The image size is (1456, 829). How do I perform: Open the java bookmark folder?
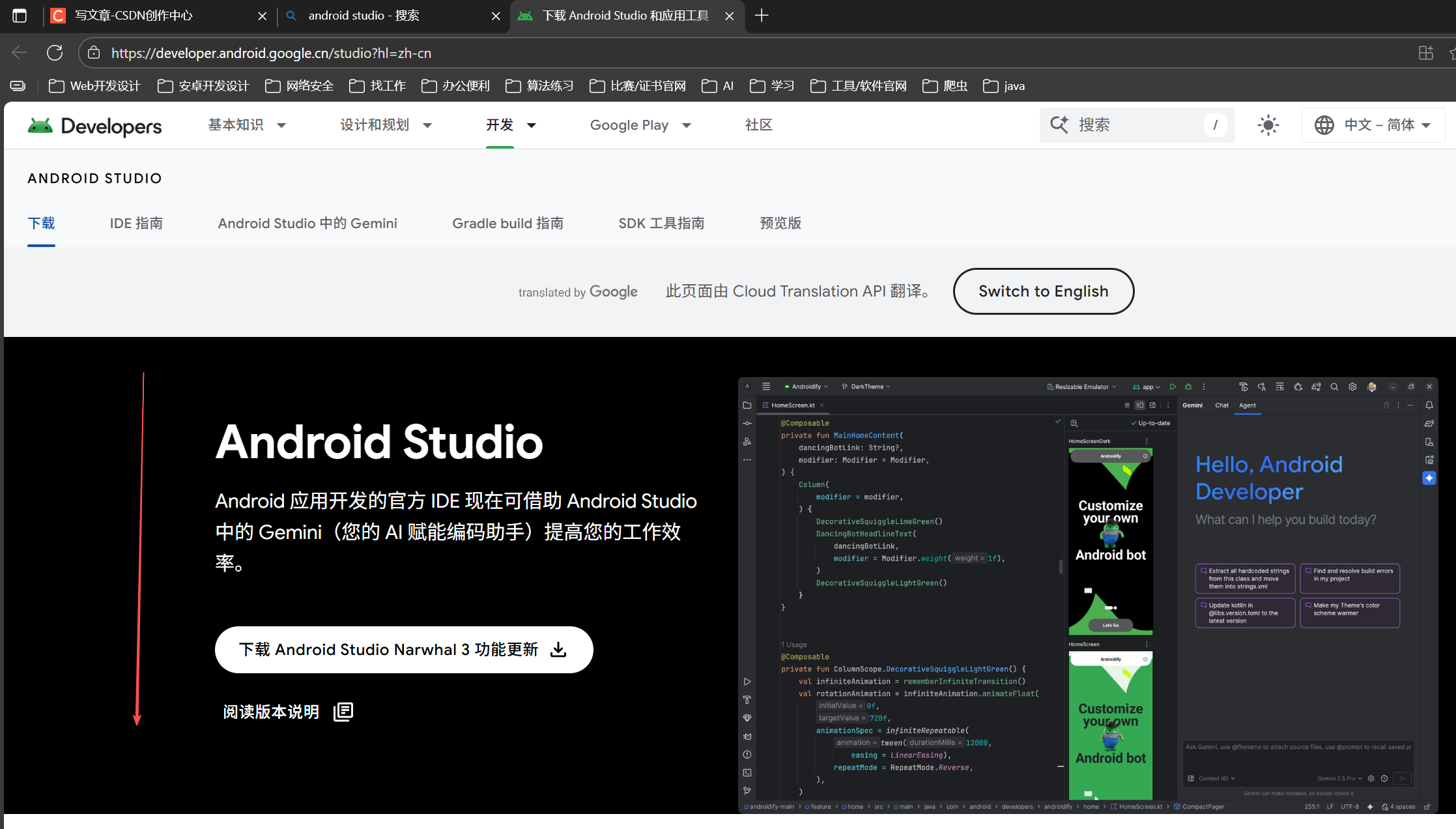1004,86
